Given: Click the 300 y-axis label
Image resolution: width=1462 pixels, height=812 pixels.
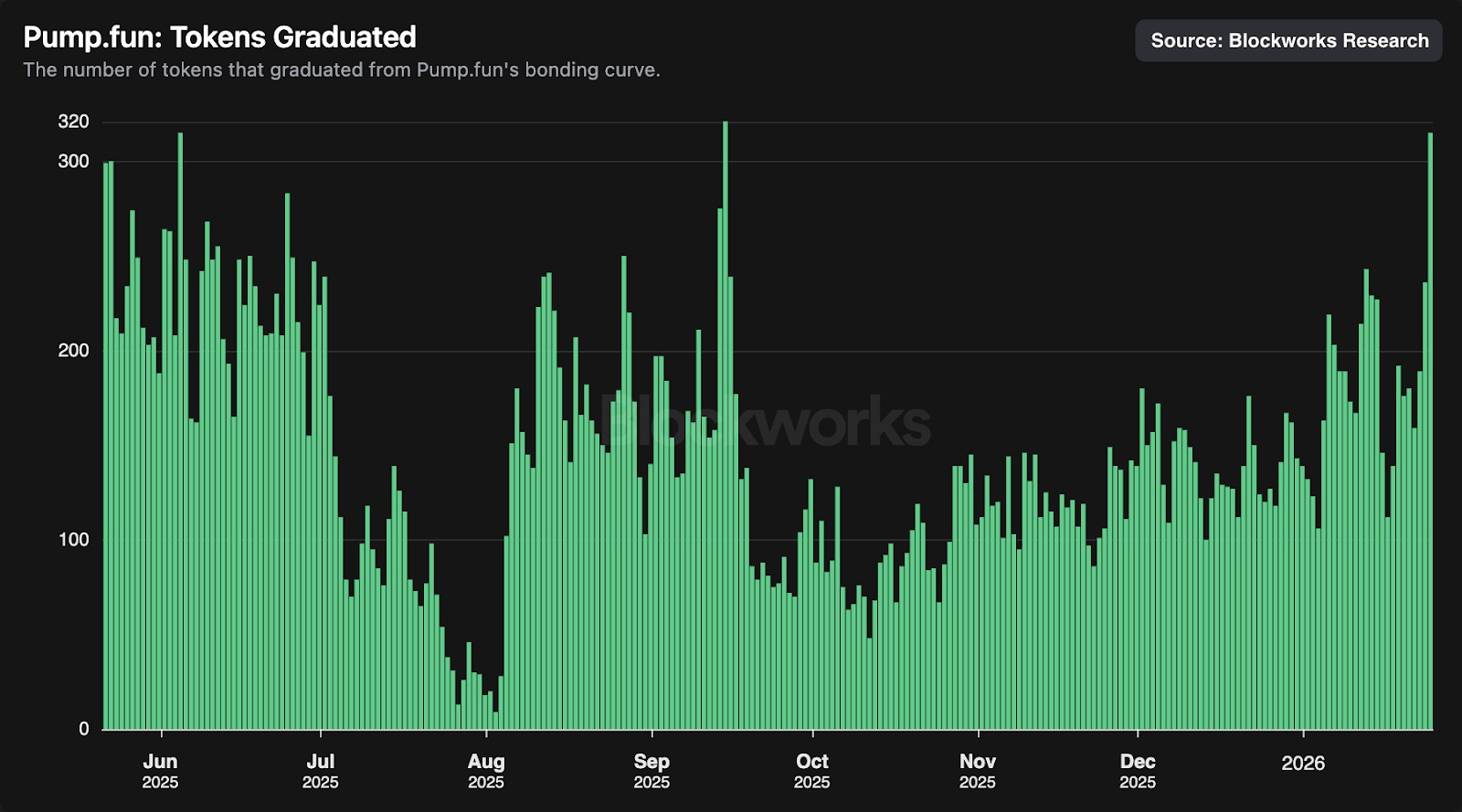Looking at the screenshot, I should pos(74,162).
